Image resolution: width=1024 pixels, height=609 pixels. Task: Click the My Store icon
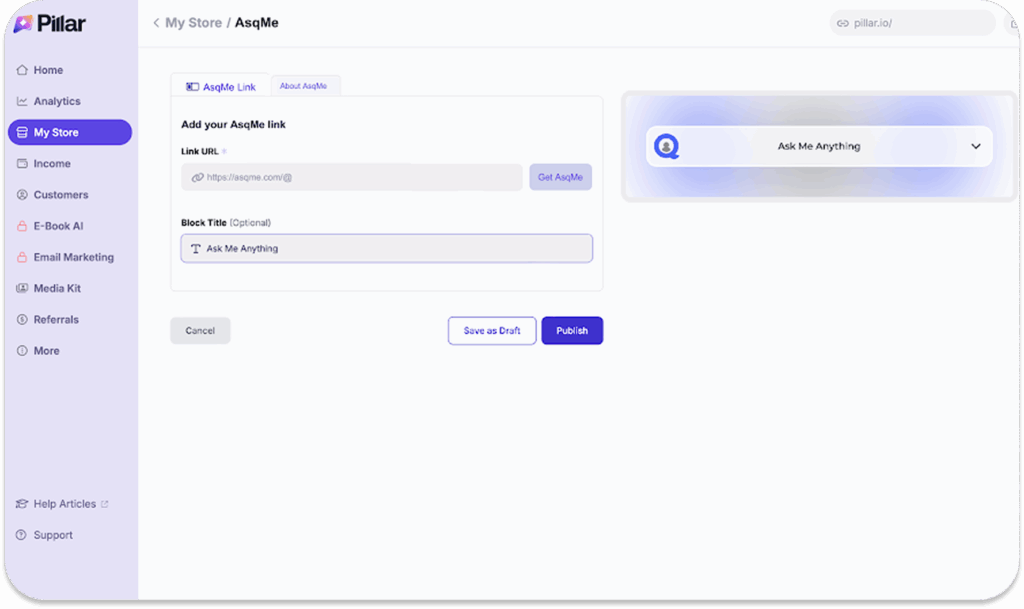[22, 133]
